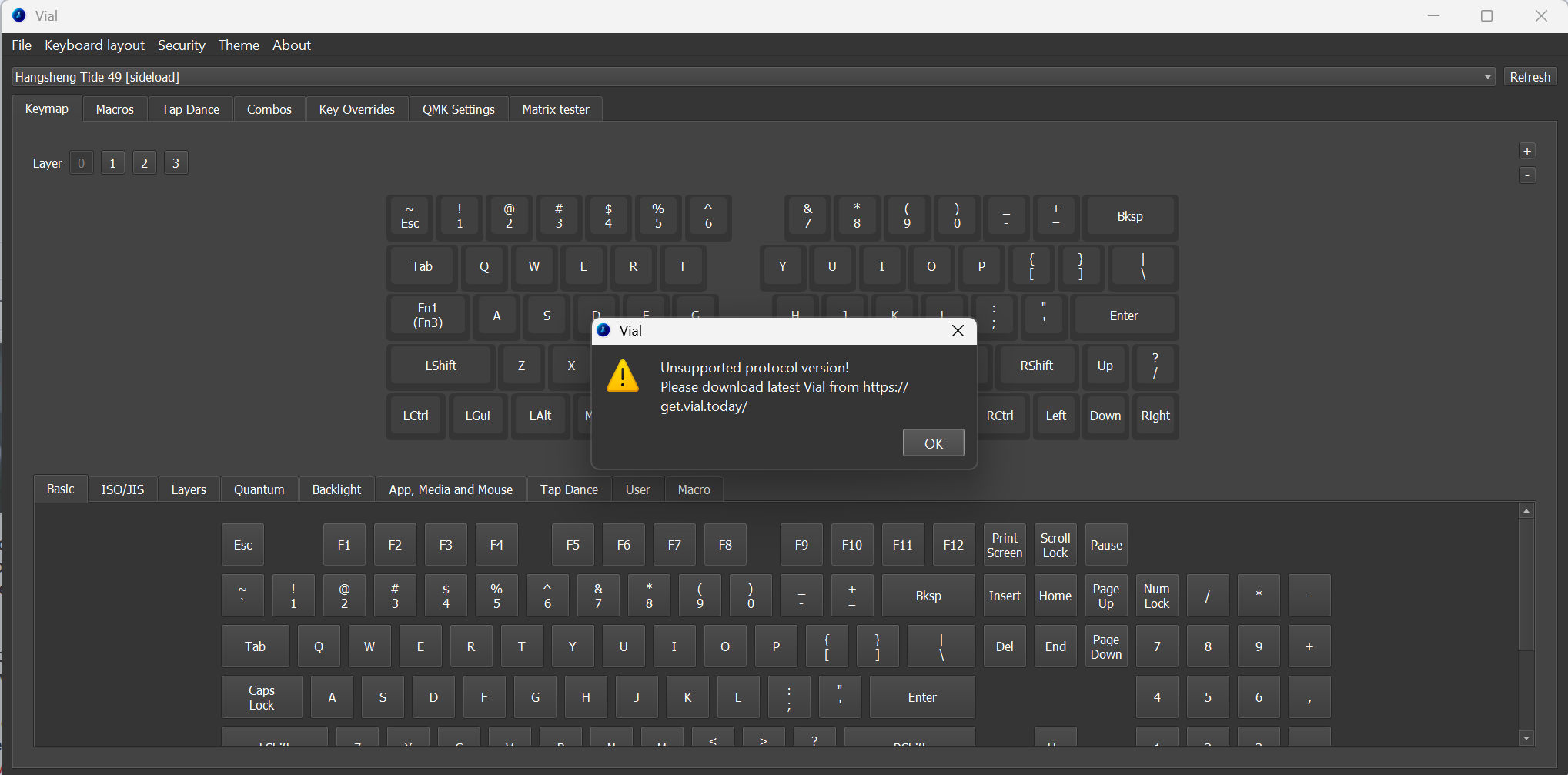Select the Right arrow key on the keymap
Image resolution: width=1568 pixels, height=775 pixels.
click(1155, 416)
